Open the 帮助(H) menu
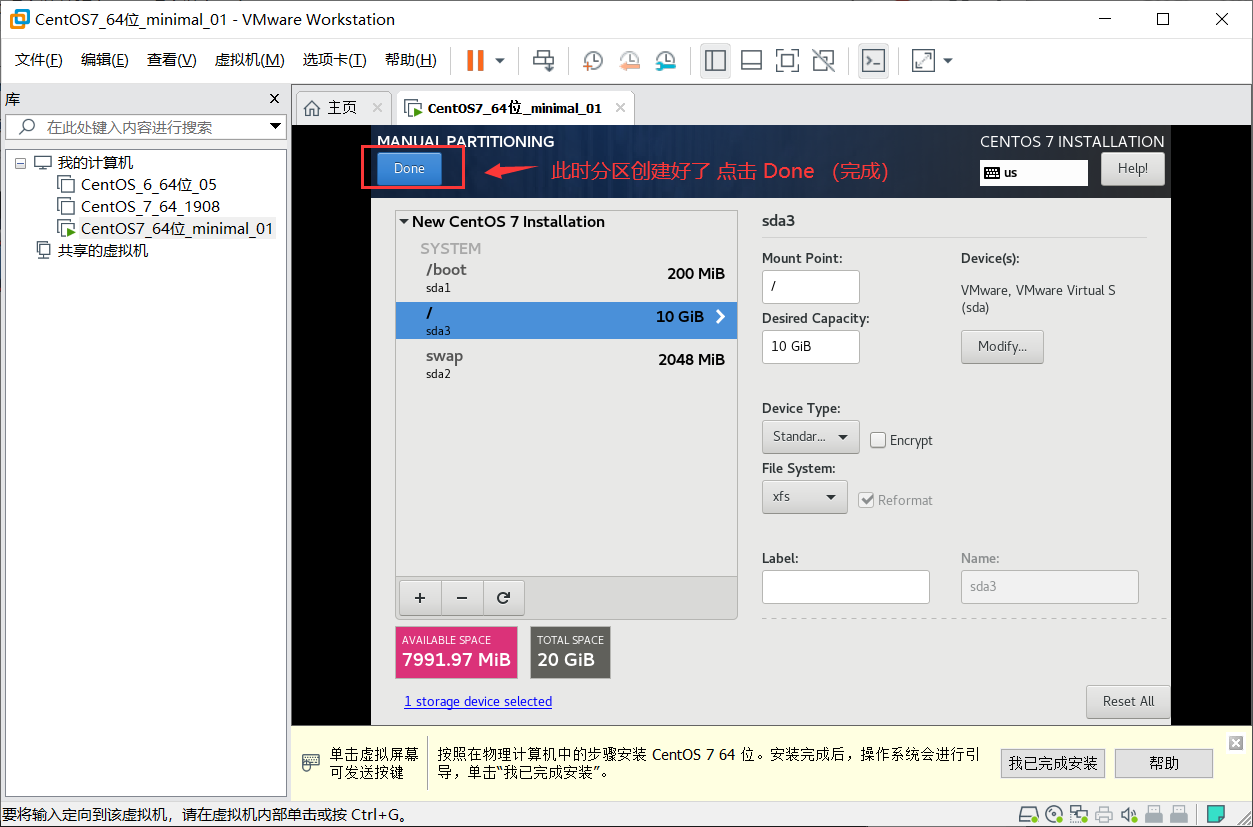Image resolution: width=1253 pixels, height=827 pixels. click(411, 60)
